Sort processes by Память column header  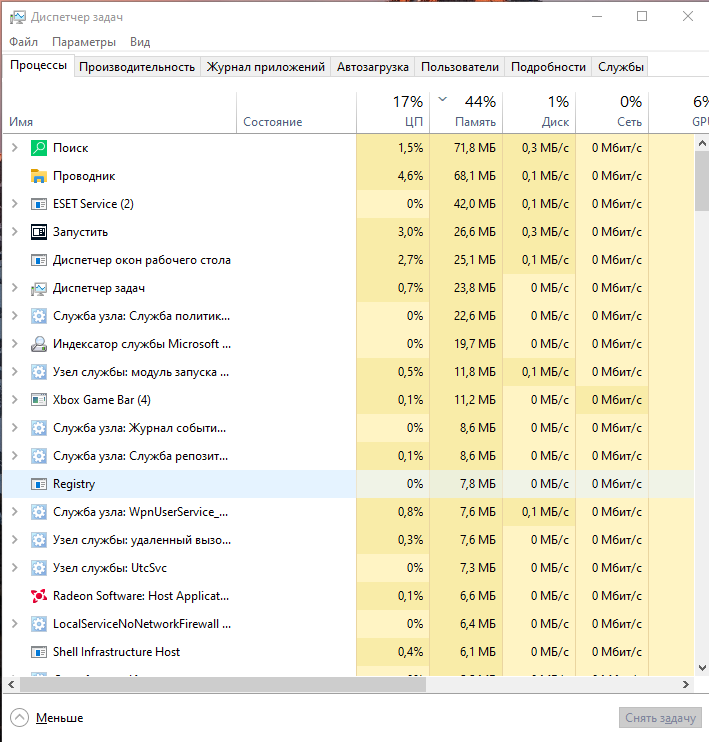468,112
